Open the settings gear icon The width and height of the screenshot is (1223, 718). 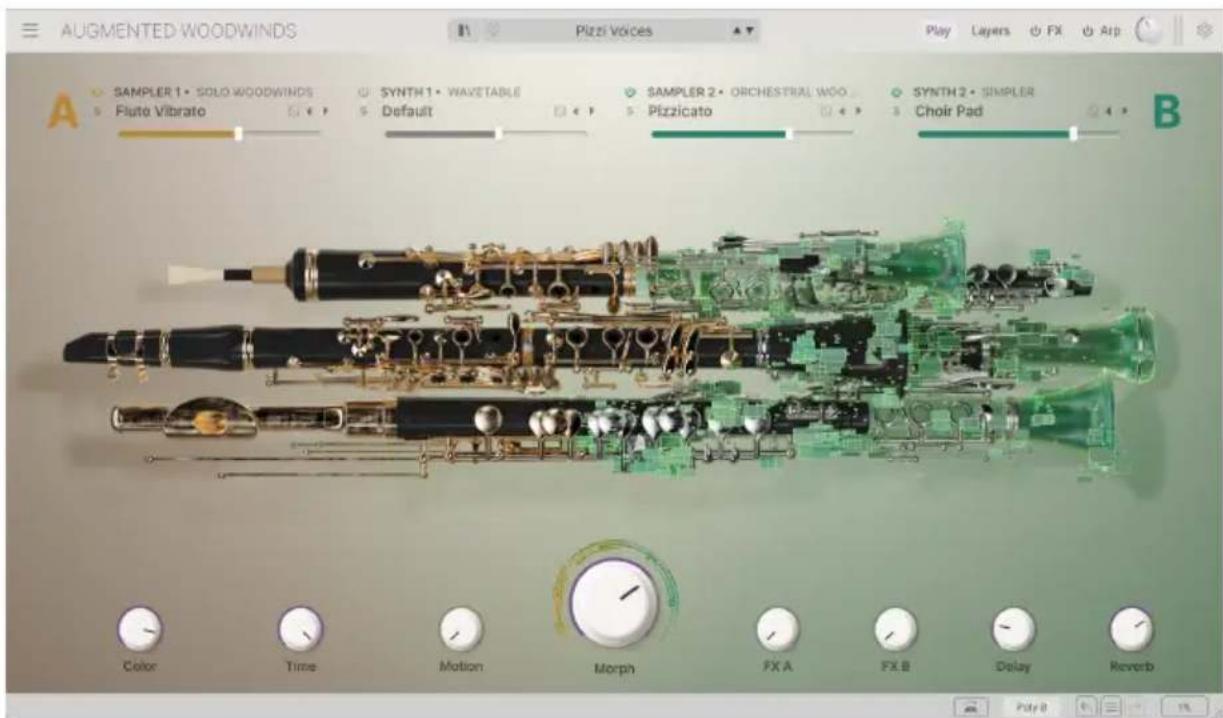[x=1204, y=31]
